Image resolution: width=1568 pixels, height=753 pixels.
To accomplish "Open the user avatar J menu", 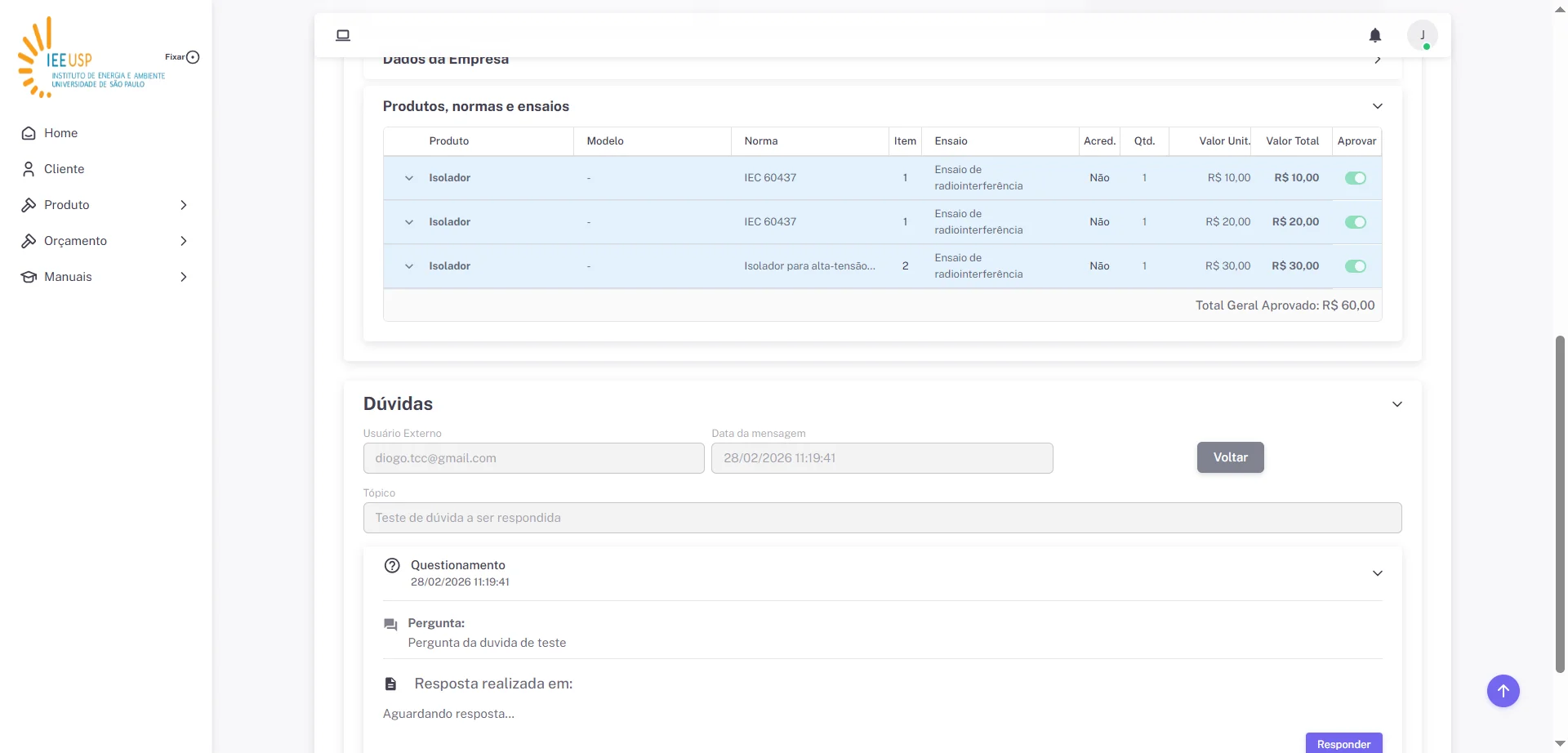I will point(1423,35).
